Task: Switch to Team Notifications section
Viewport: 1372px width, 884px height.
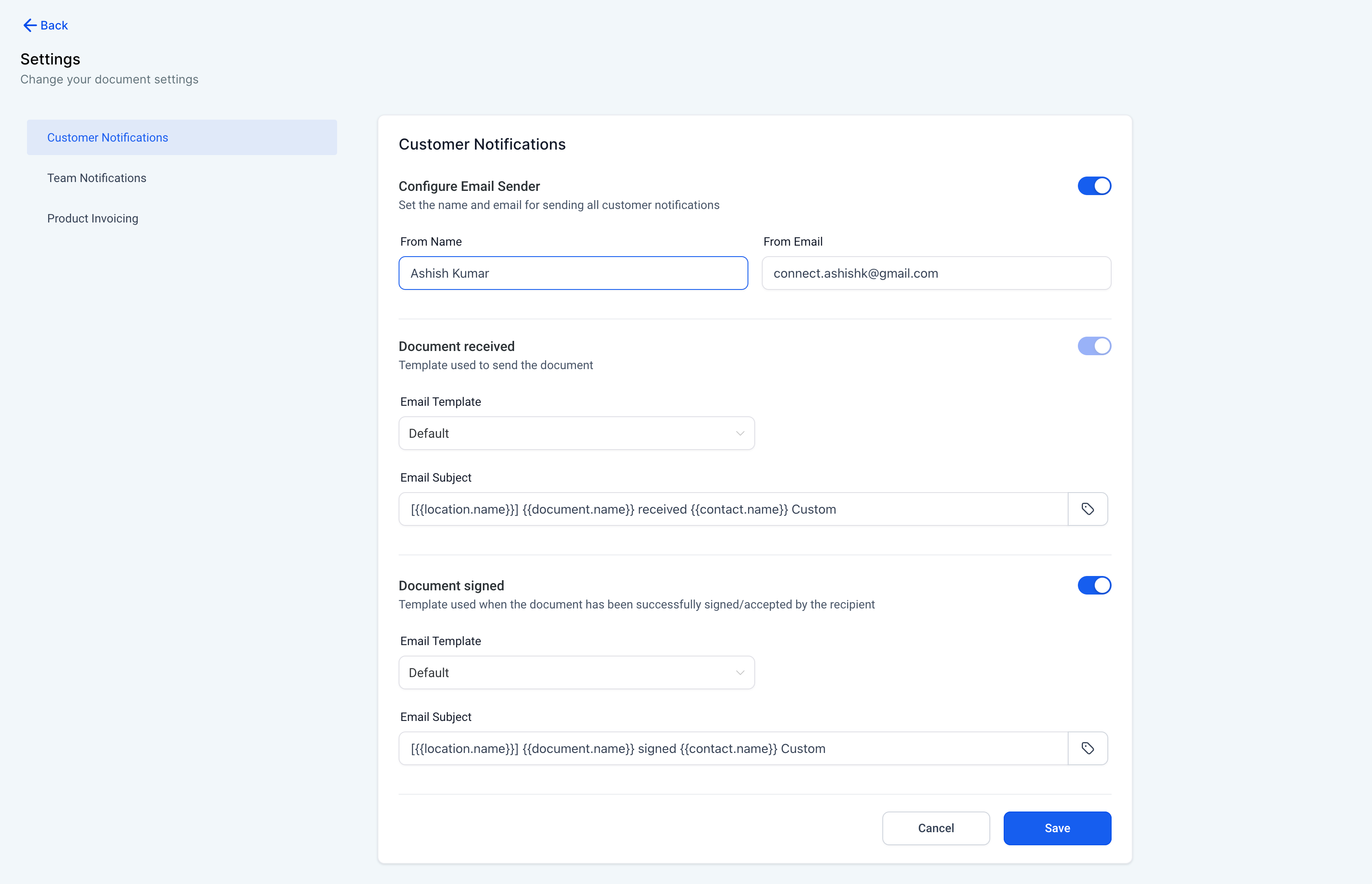Action: point(96,178)
